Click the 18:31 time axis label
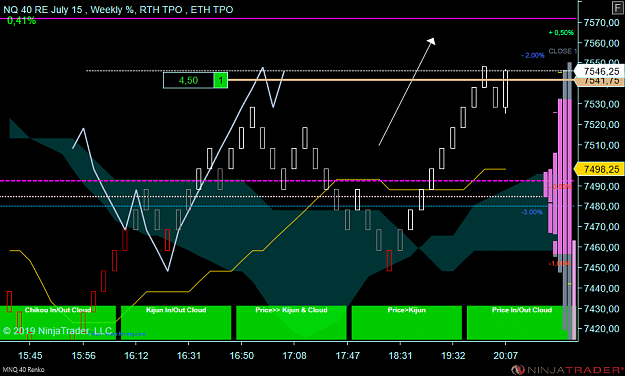The width and height of the screenshot is (625, 376). (x=401, y=356)
